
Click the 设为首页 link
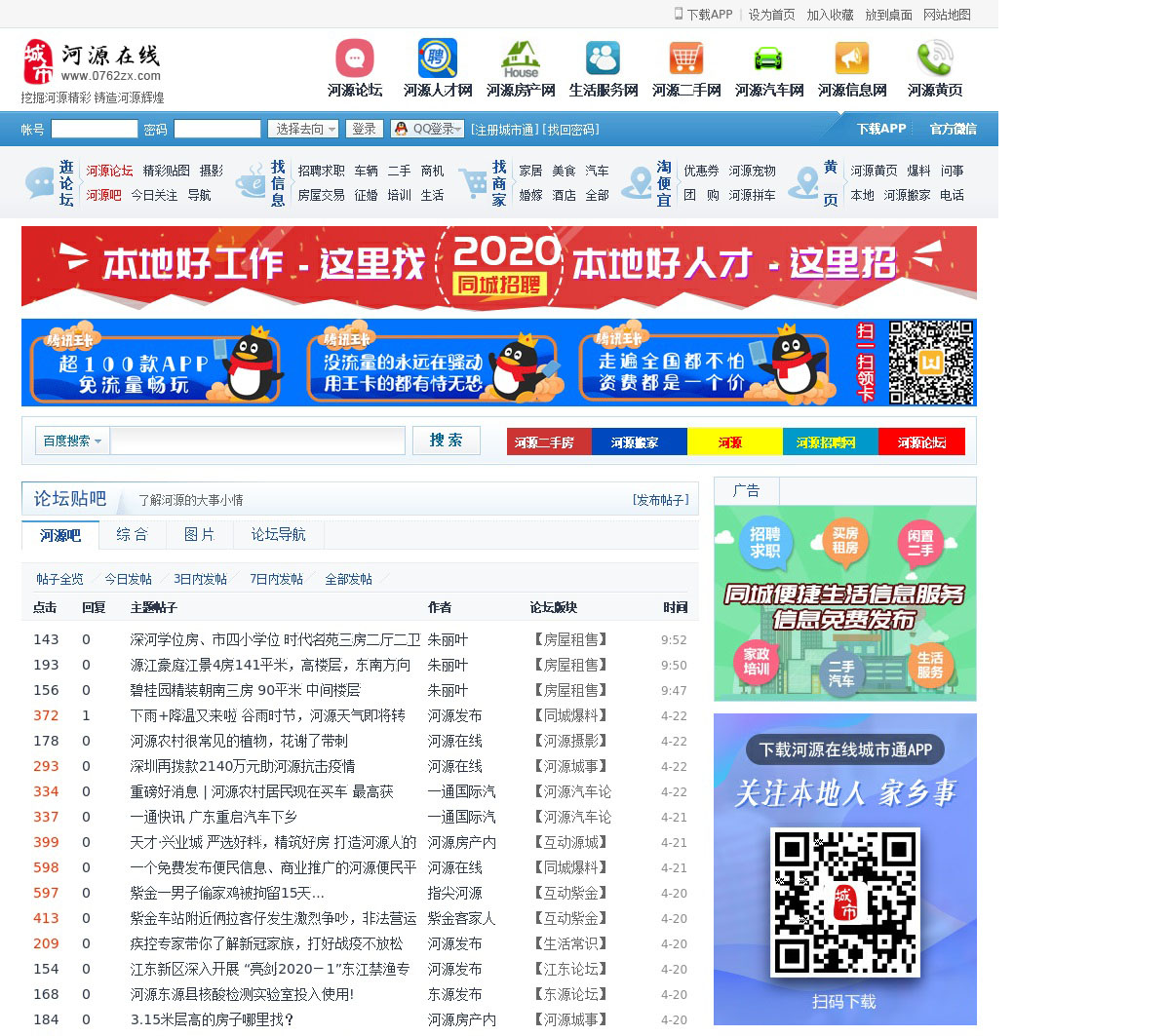click(771, 15)
